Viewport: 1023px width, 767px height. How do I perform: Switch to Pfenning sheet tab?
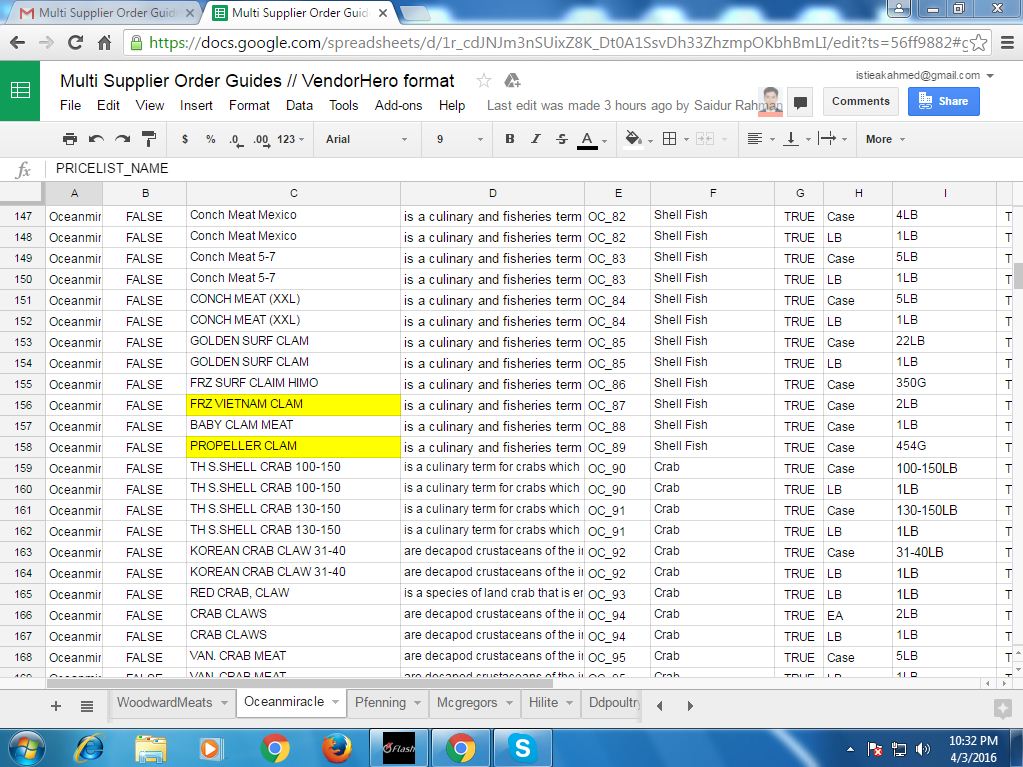point(380,702)
